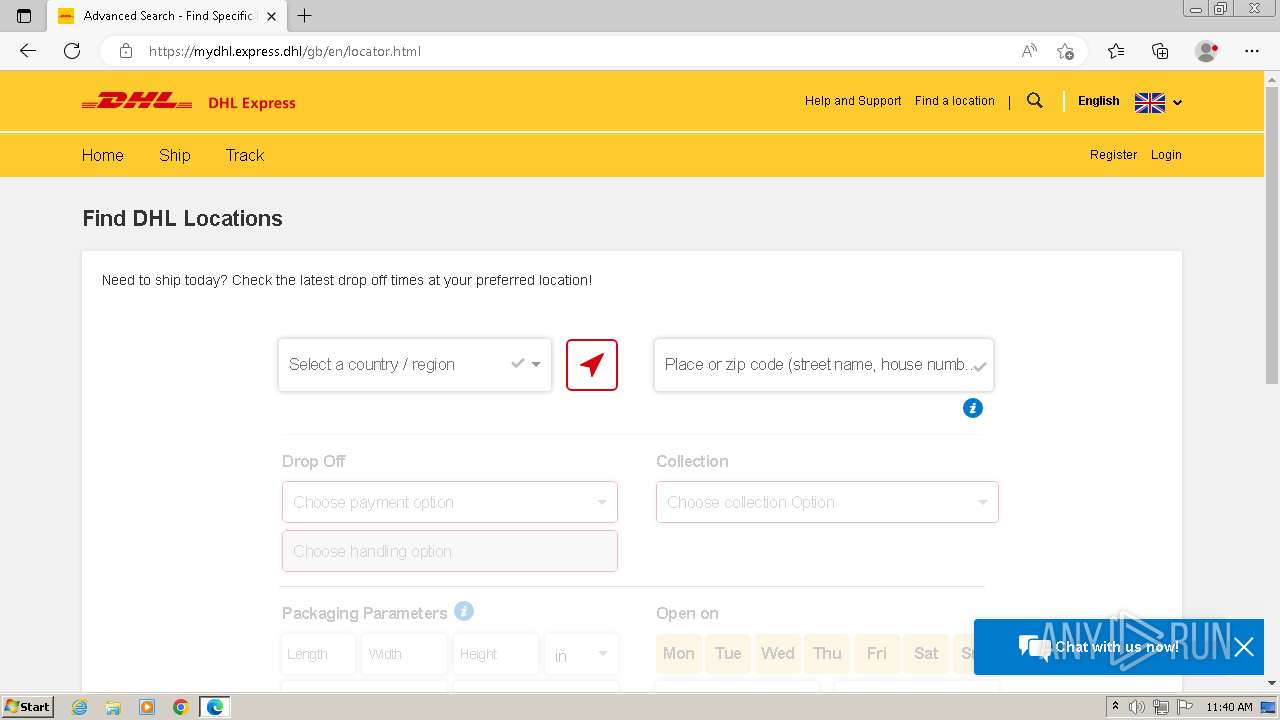
Task: Click the scrollbar down arrow
Action: pos(1272,683)
